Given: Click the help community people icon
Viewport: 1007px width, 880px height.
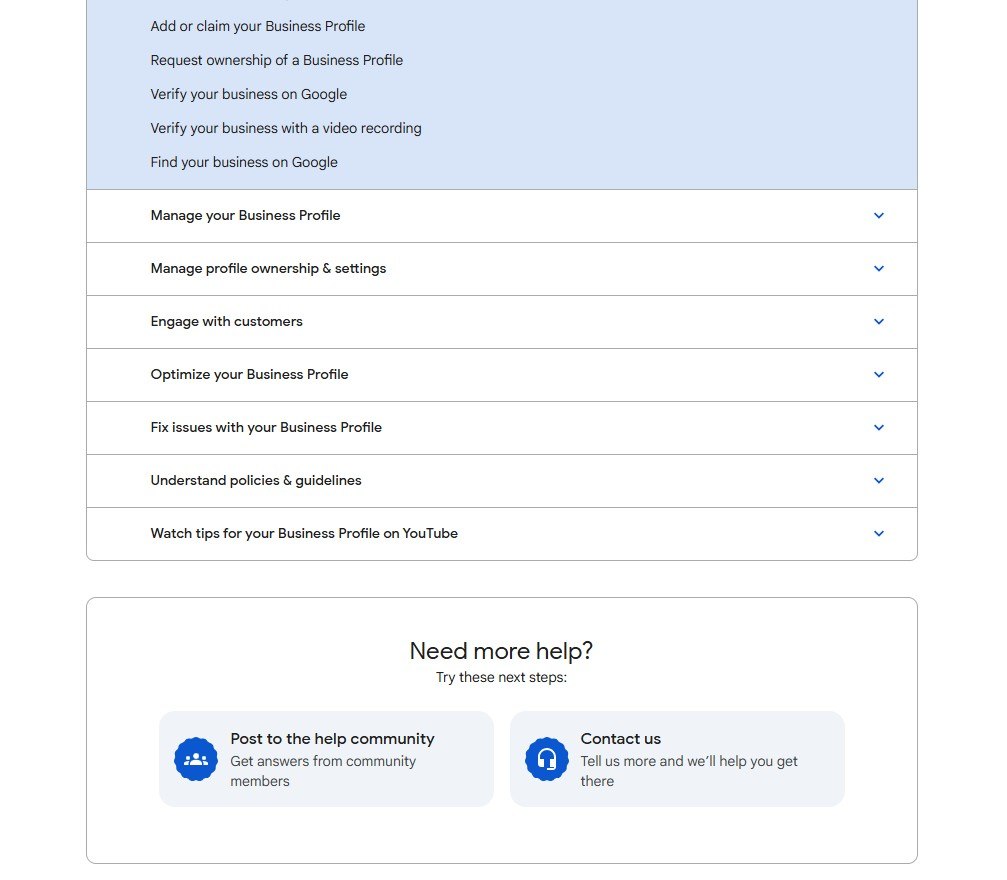Looking at the screenshot, I should tap(196, 759).
